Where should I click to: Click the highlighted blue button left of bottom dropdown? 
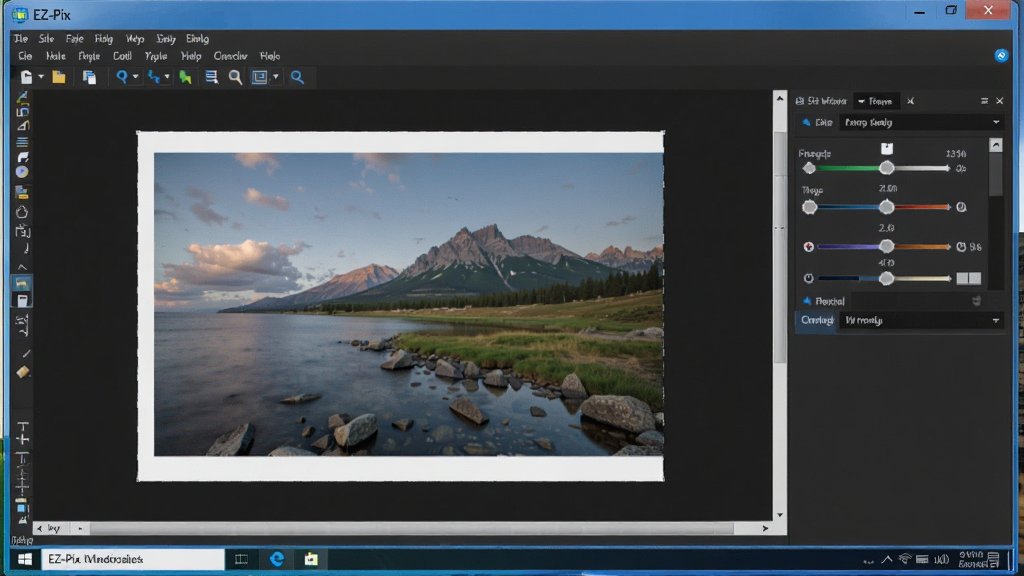click(816, 320)
